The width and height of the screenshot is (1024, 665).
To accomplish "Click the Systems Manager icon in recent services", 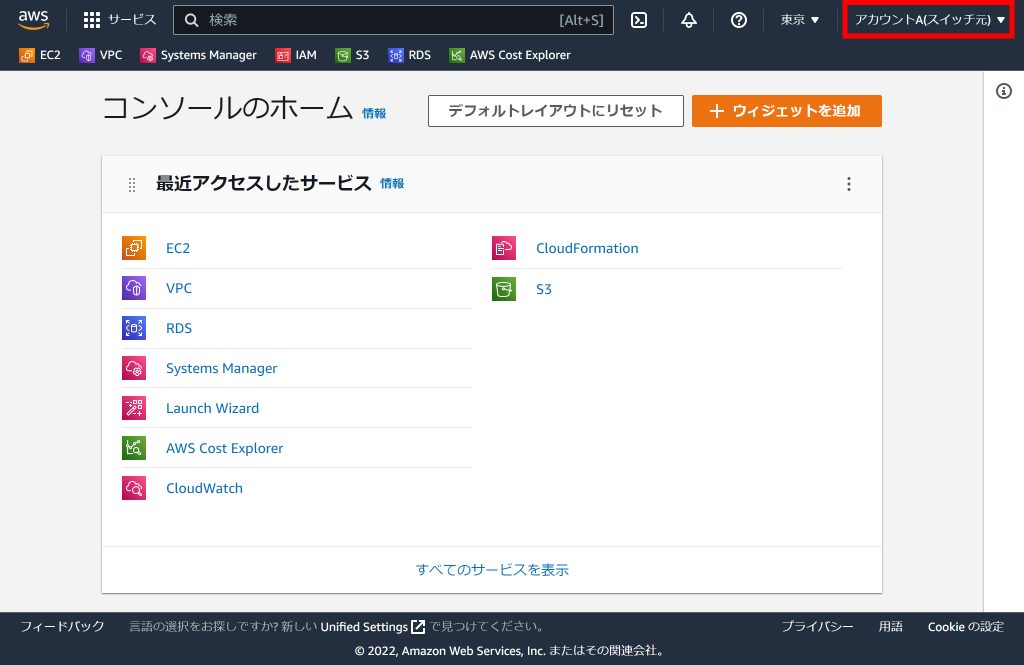I will tap(134, 368).
